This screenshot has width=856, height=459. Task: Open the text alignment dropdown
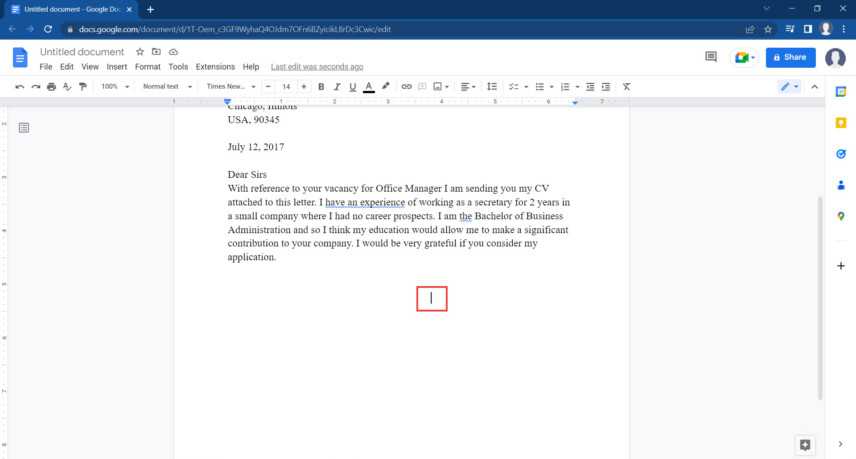[468, 87]
